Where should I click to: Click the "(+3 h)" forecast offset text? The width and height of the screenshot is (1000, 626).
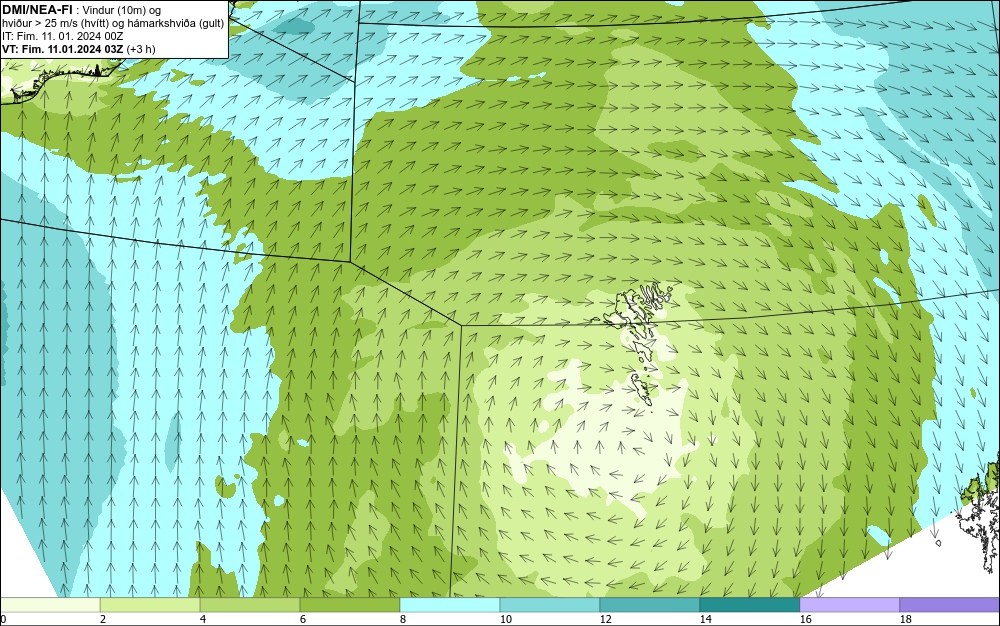[x=141, y=49]
